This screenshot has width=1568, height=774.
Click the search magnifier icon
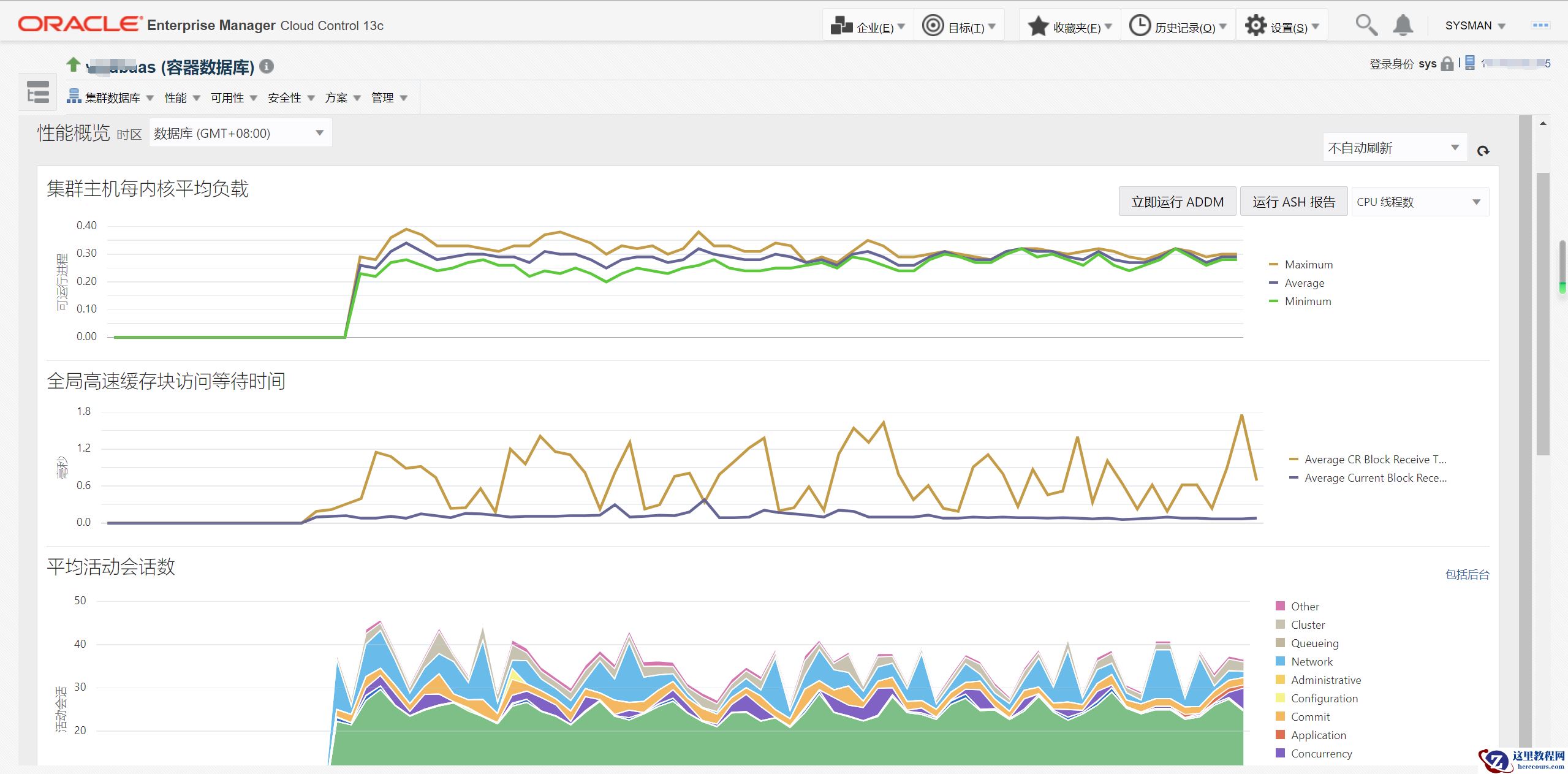click(x=1366, y=26)
